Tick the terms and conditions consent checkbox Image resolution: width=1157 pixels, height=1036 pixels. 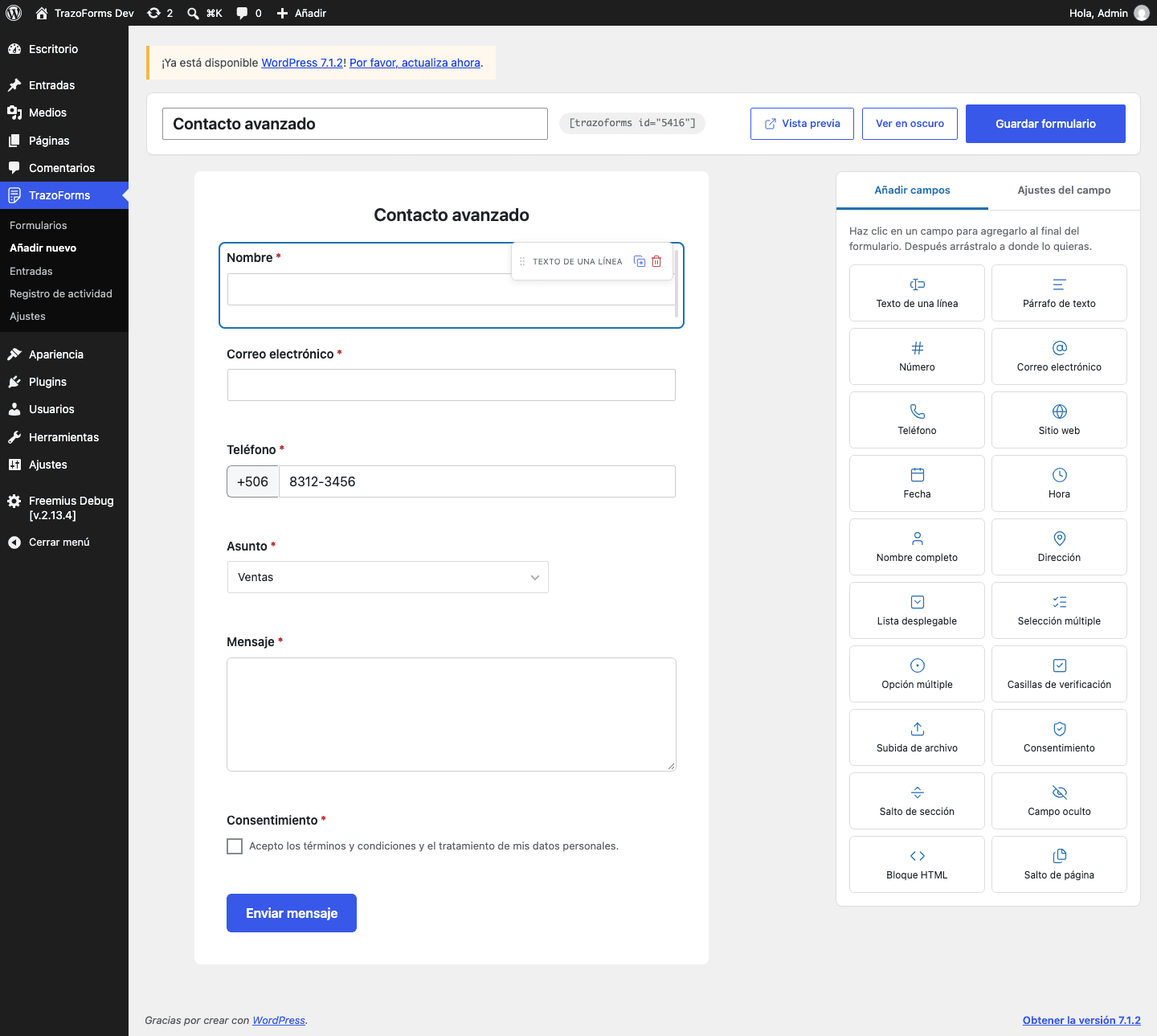235,846
